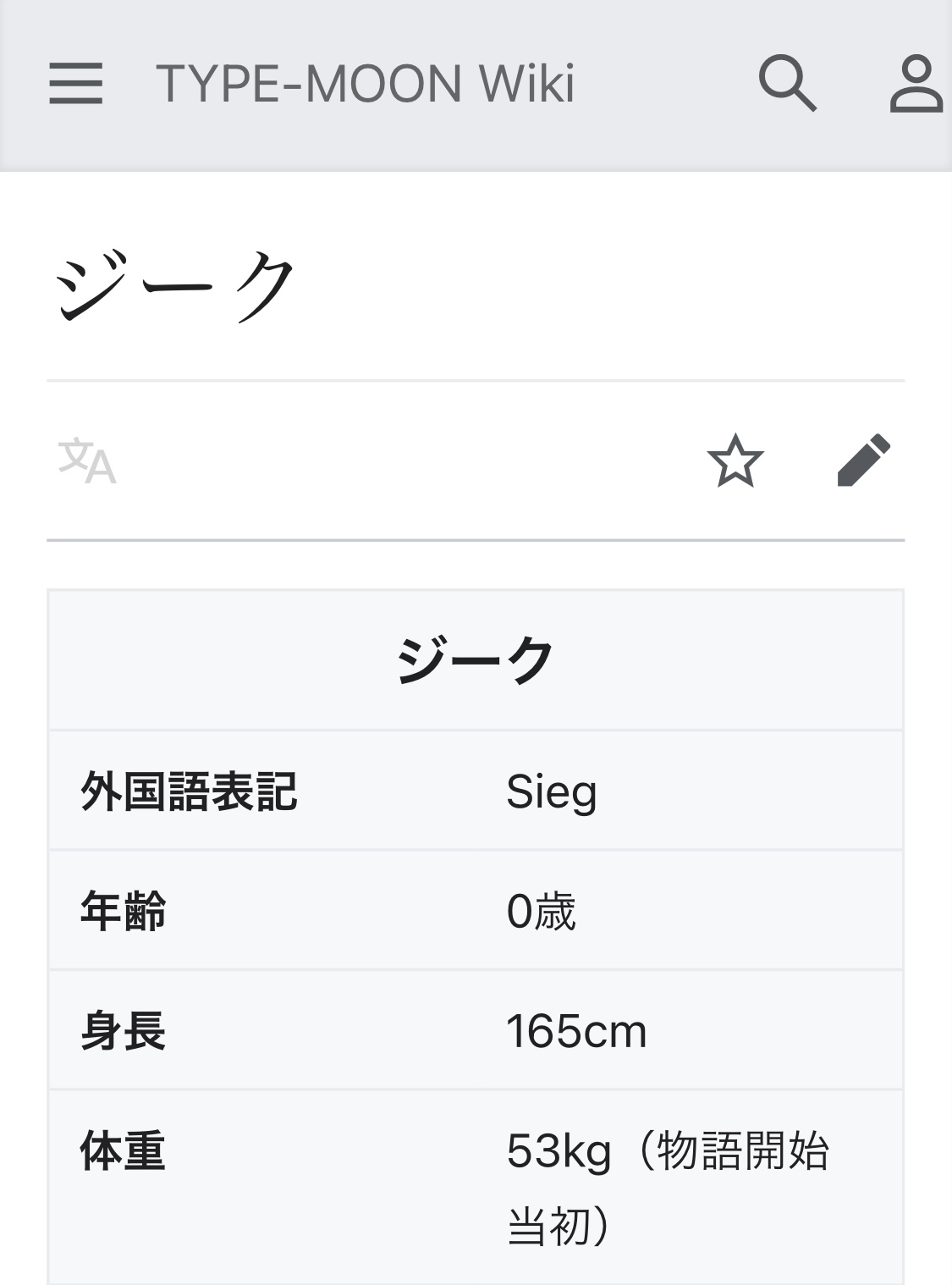
Task: Edit the page with the pencil icon
Action: [863, 461]
